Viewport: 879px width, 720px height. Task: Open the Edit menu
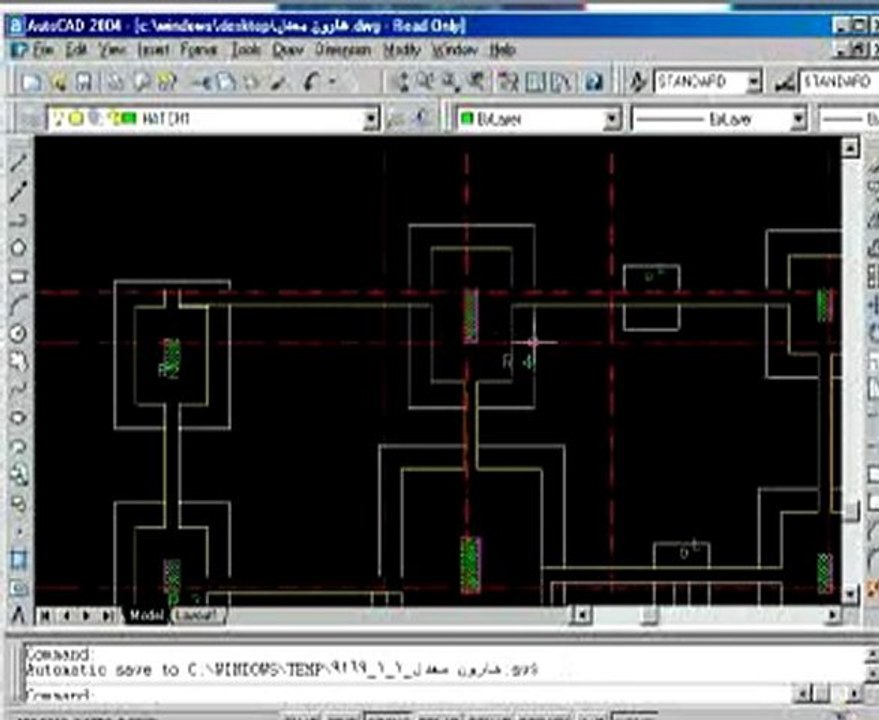[76, 50]
